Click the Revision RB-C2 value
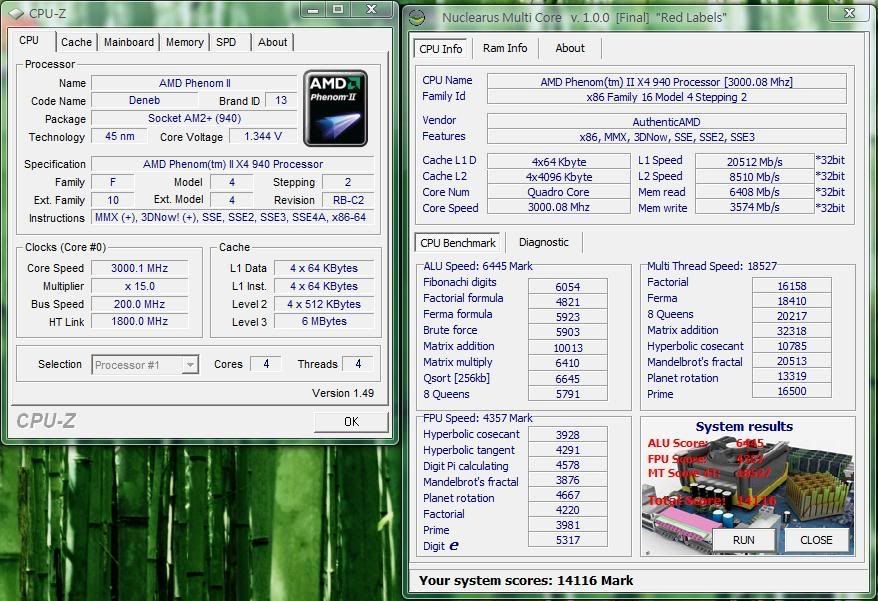 [348, 200]
